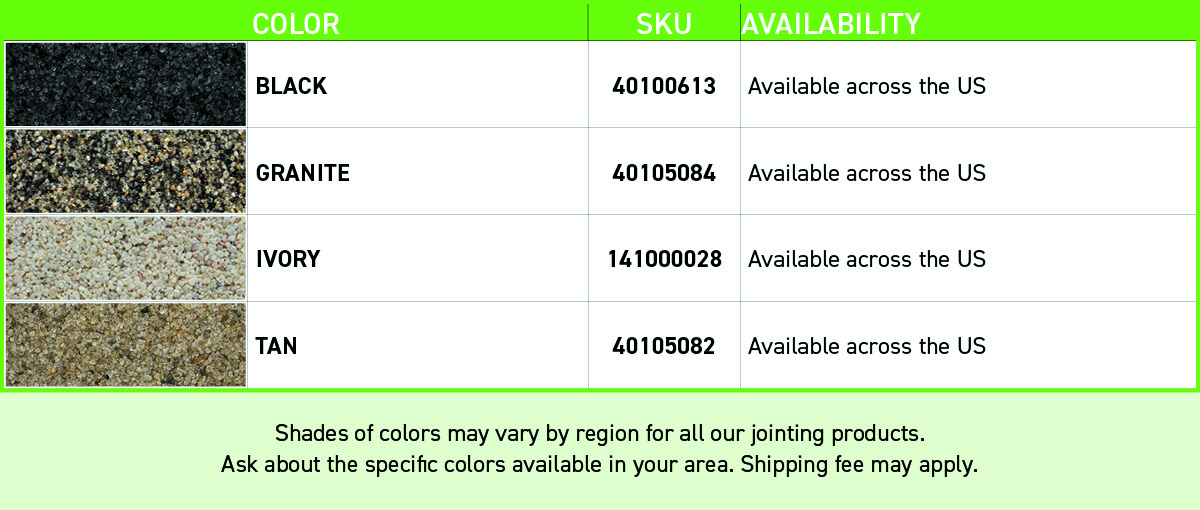Click availability text in the Tan row
This screenshot has height=510, width=1200.
click(867, 346)
